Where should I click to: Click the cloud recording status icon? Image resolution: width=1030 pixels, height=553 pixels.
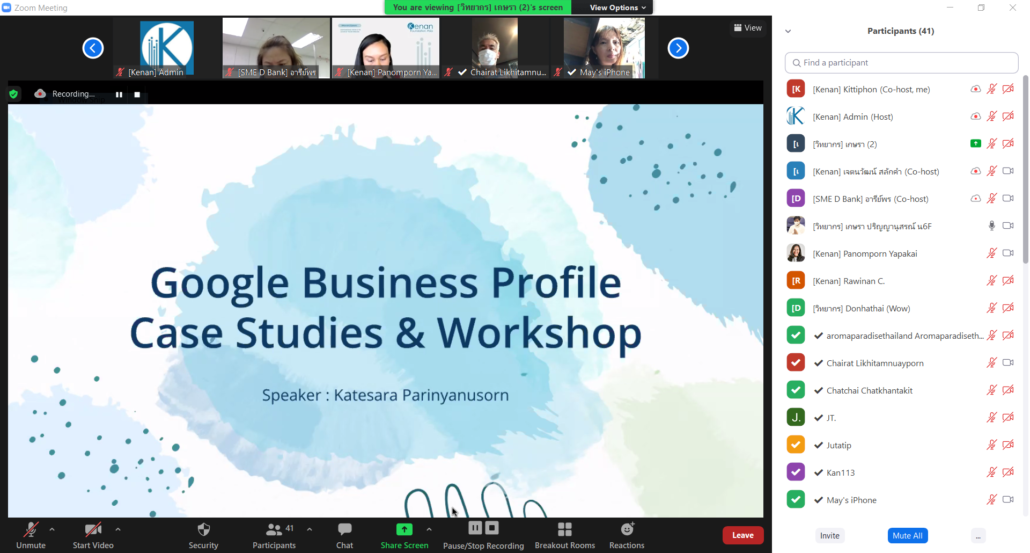point(40,93)
